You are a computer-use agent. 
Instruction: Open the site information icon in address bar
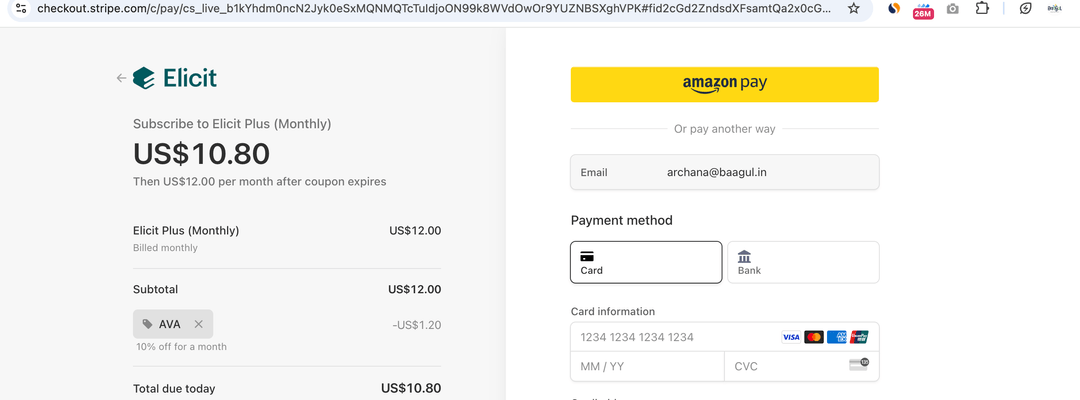19,9
